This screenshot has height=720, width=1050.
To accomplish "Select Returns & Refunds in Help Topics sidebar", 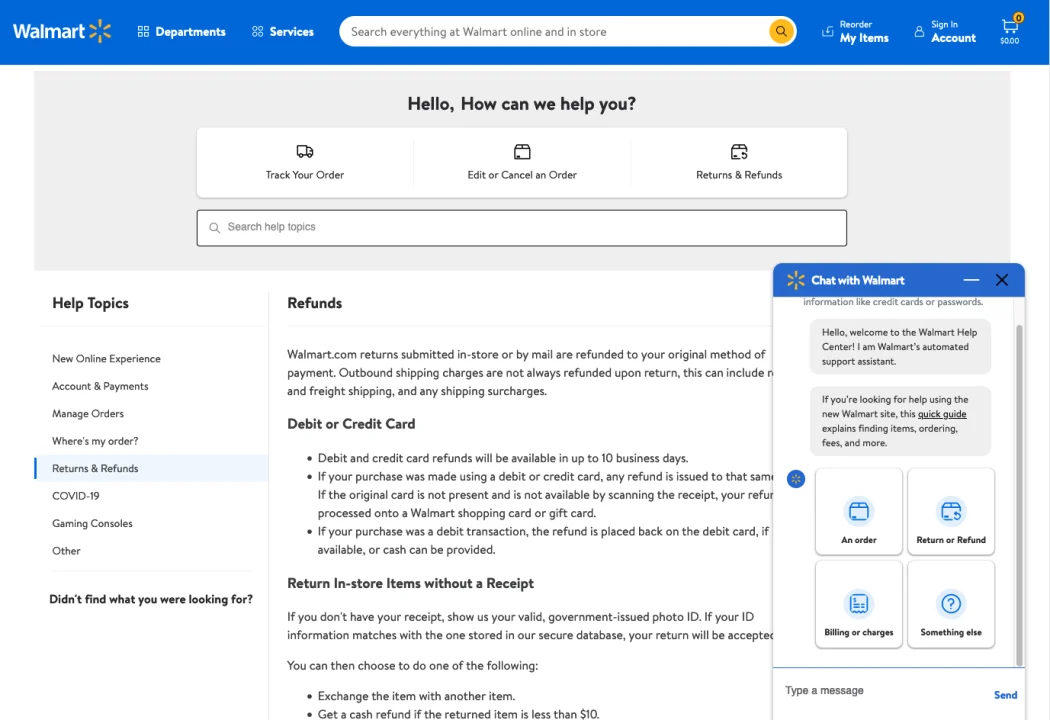I will 151,468.
